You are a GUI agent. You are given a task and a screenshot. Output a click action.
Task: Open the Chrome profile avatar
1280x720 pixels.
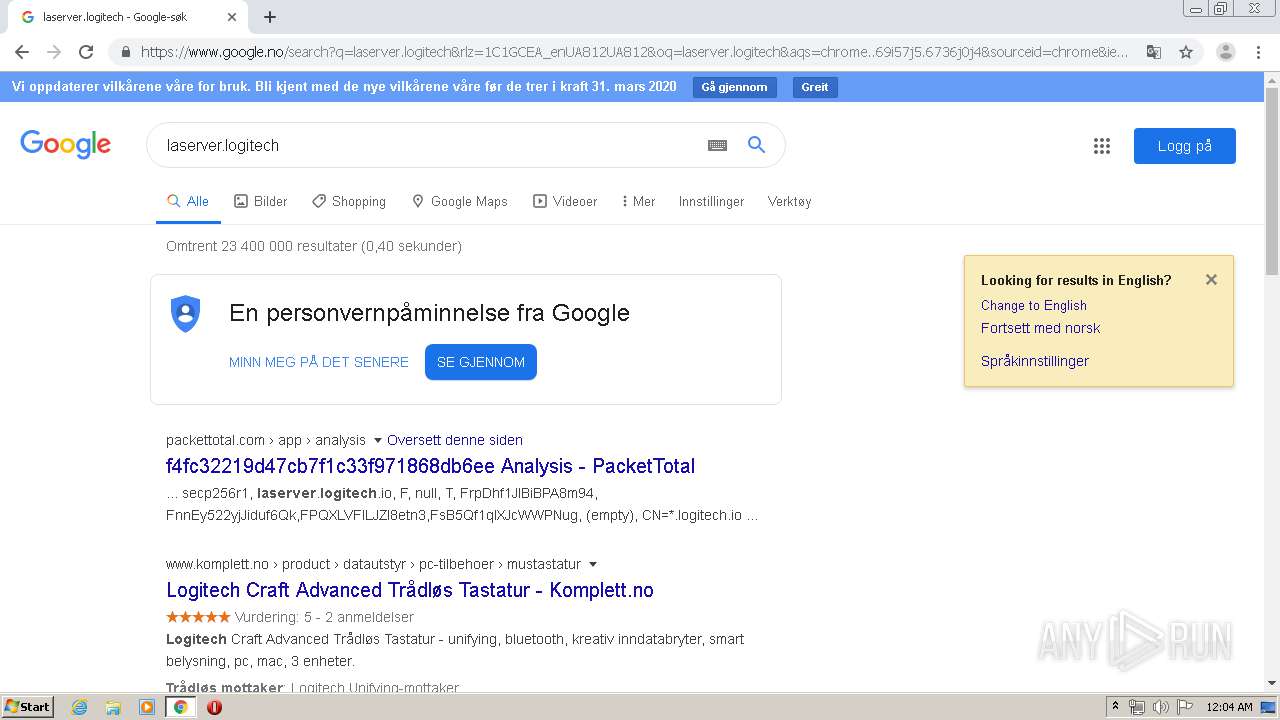pyautogui.click(x=1225, y=52)
